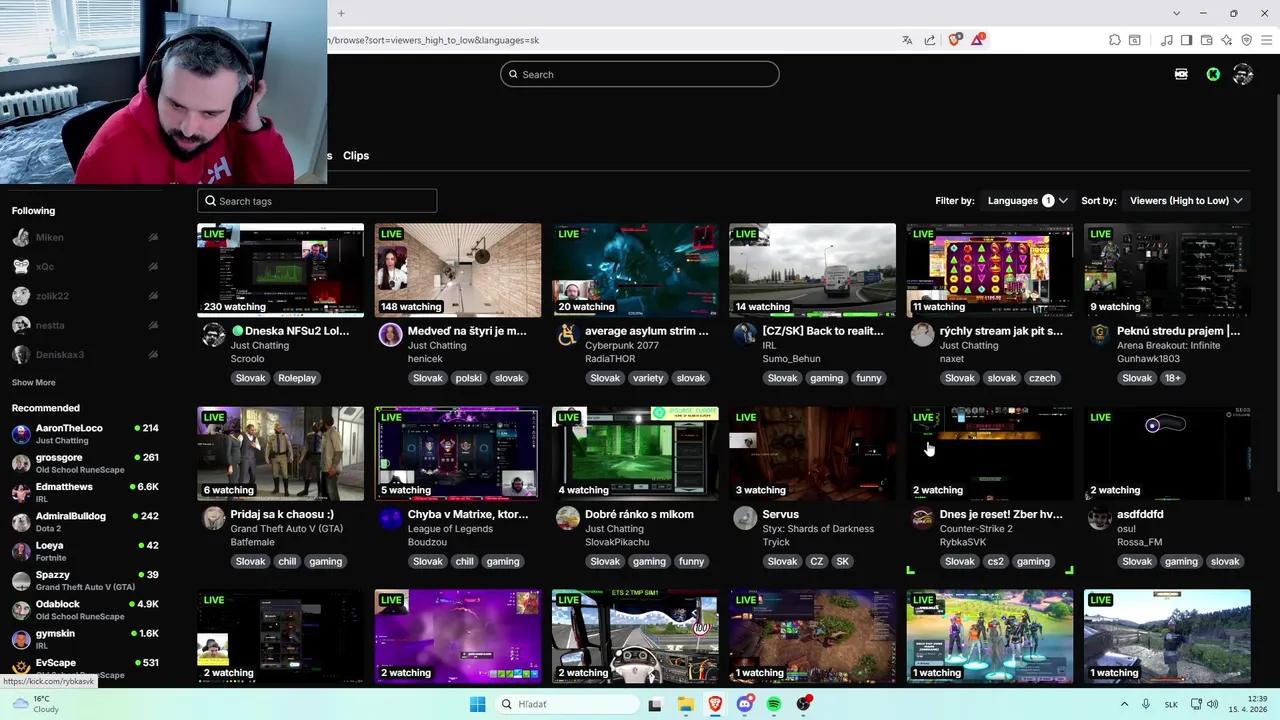Open the asdfddfd osu! stream title
Viewport: 1280px width, 720px height.
tap(1140, 514)
